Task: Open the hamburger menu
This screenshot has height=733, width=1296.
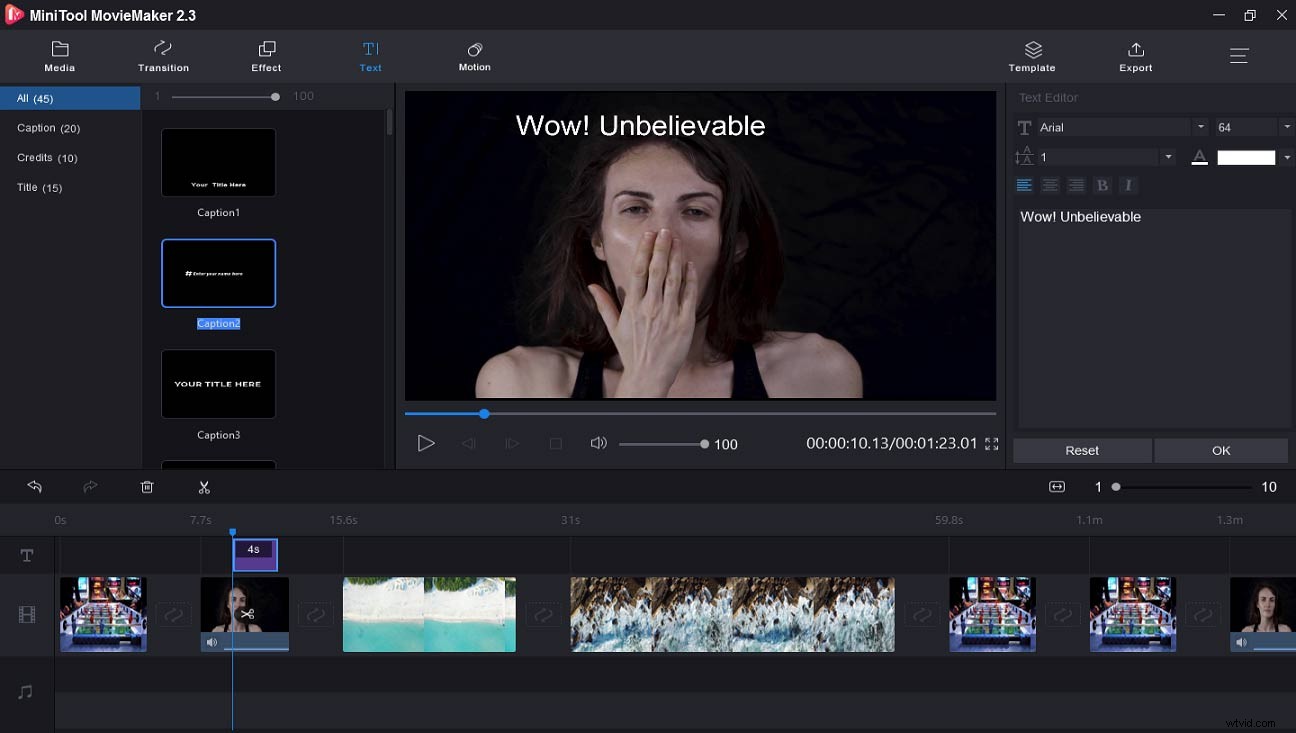Action: pyautogui.click(x=1239, y=56)
